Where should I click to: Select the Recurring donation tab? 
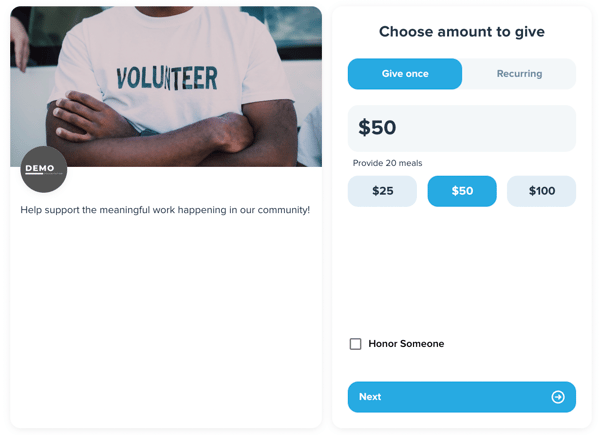519,74
